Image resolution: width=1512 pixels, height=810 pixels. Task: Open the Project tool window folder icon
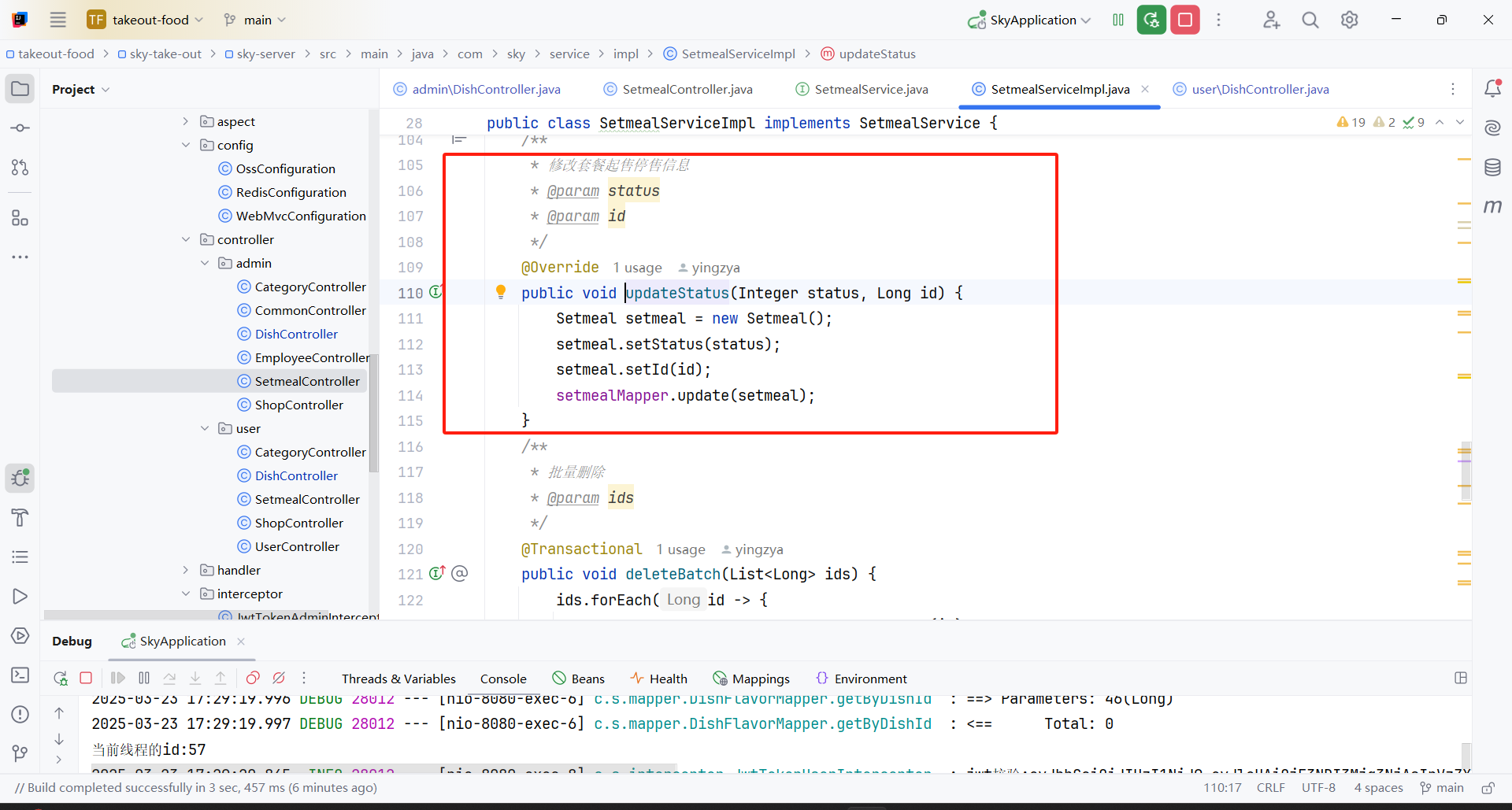point(20,88)
